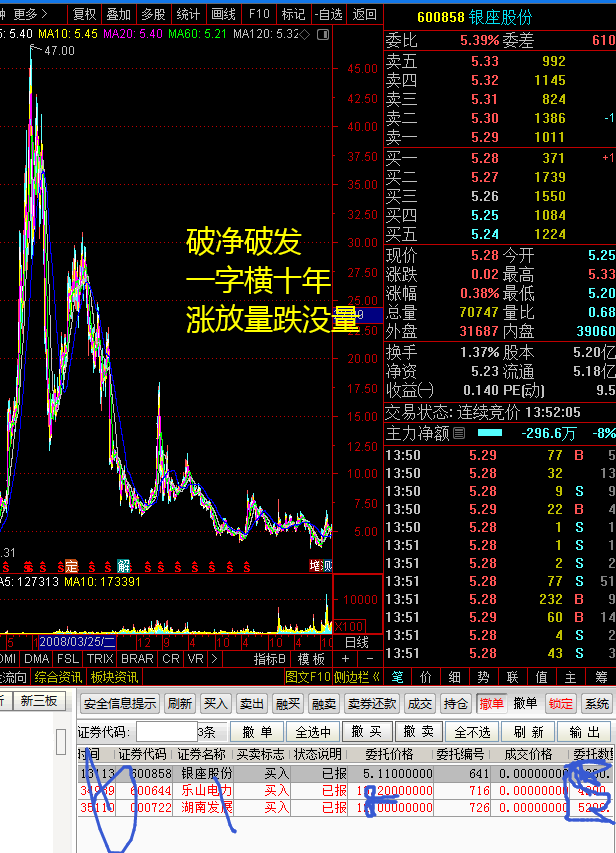Click the 融买 margin buy button
This screenshot has width=616, height=853.
point(288,704)
